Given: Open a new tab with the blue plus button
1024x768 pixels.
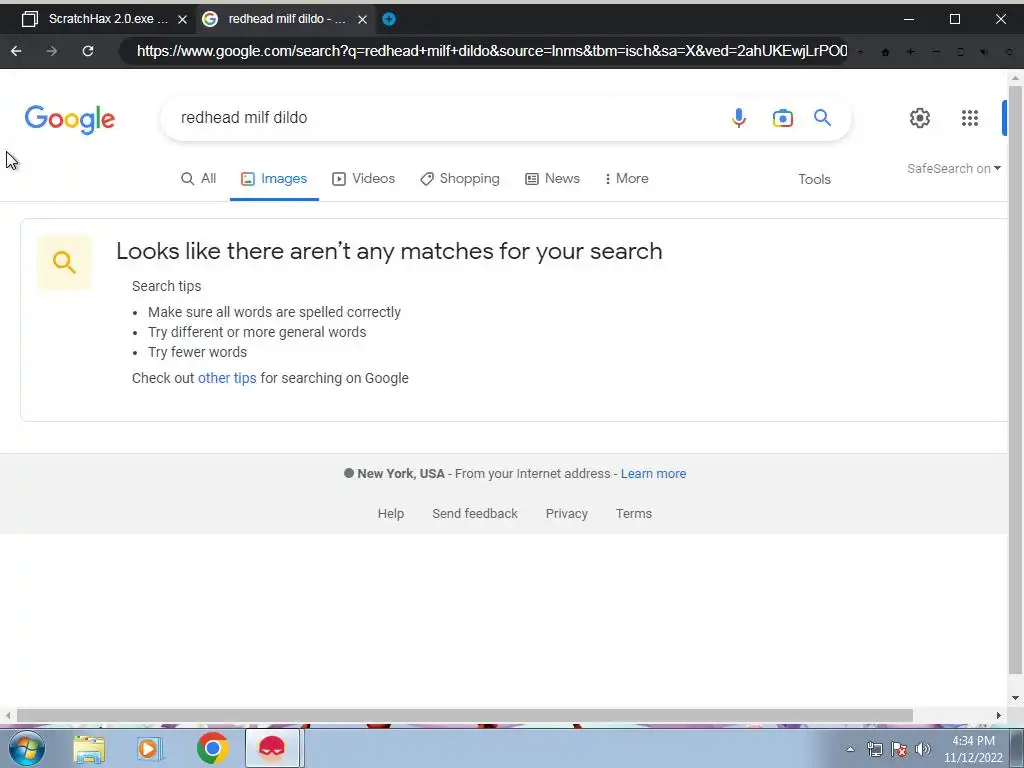Looking at the screenshot, I should point(389,19).
